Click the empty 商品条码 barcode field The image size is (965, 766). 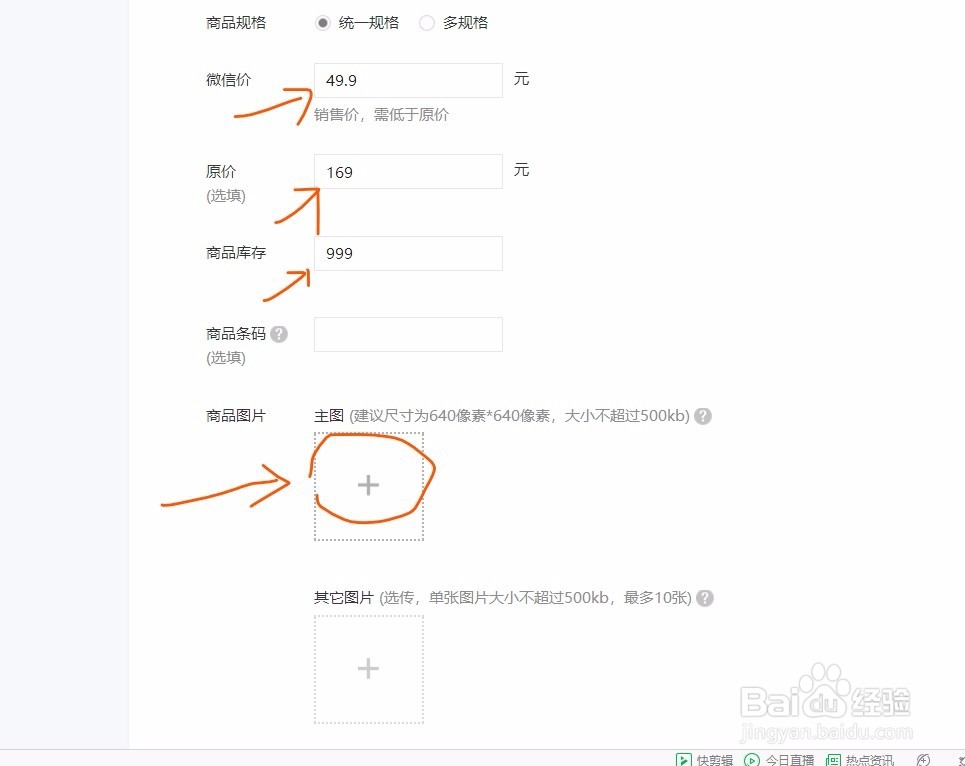408,334
